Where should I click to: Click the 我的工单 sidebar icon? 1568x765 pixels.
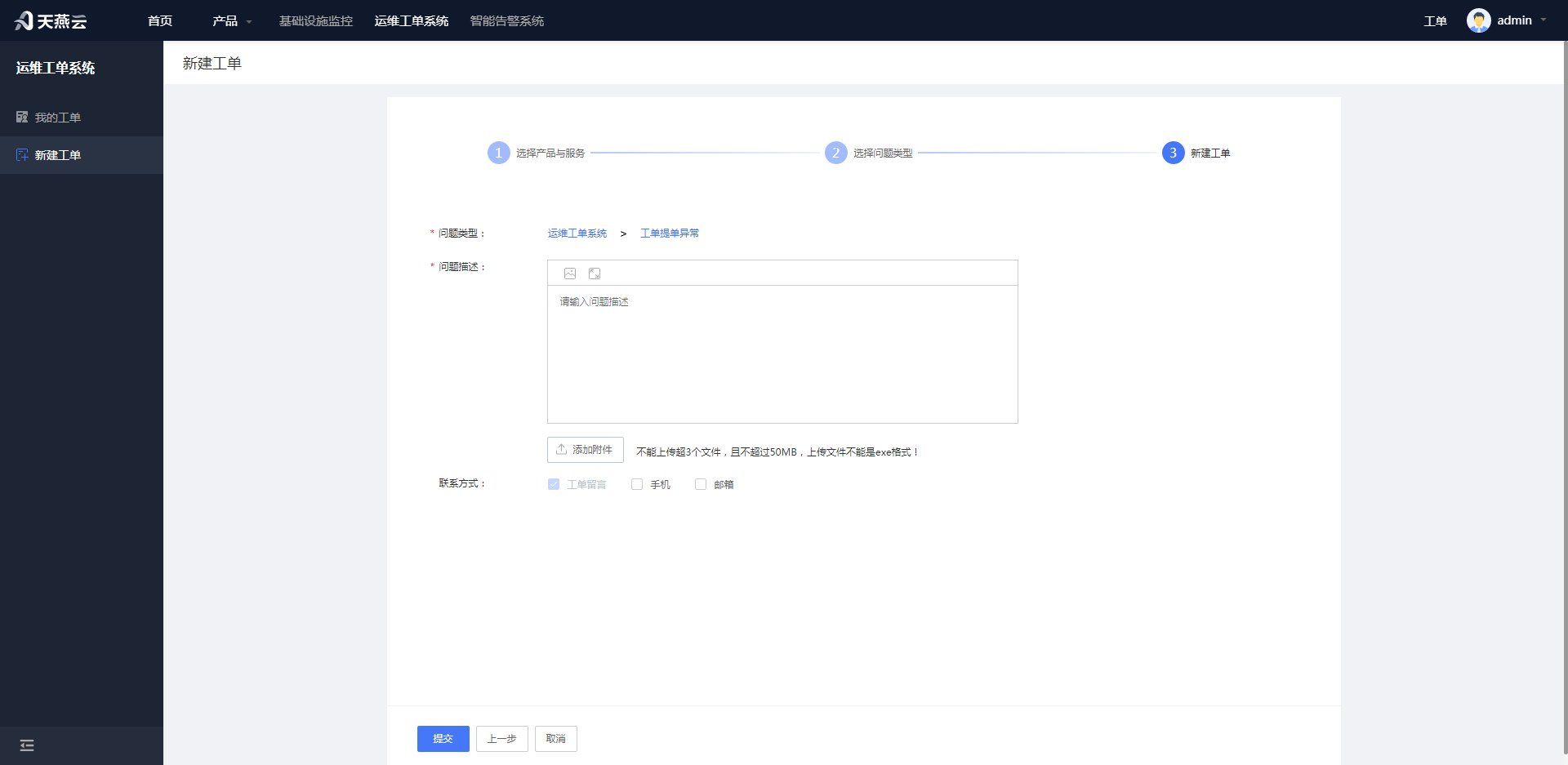point(22,118)
